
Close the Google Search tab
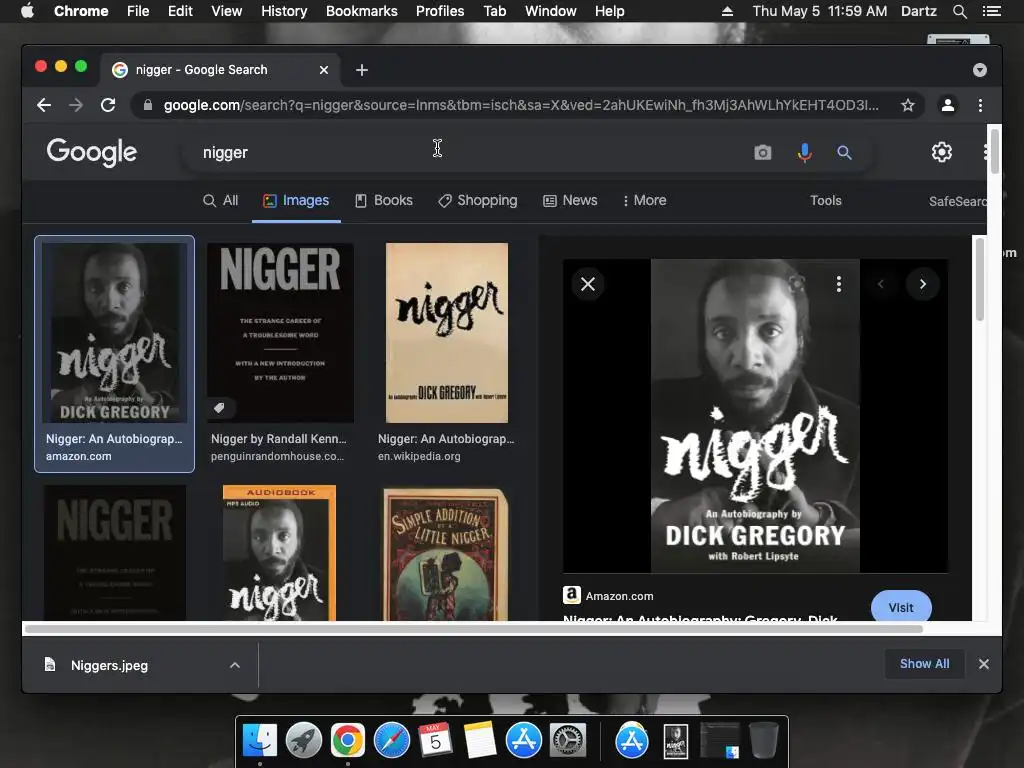(x=324, y=70)
